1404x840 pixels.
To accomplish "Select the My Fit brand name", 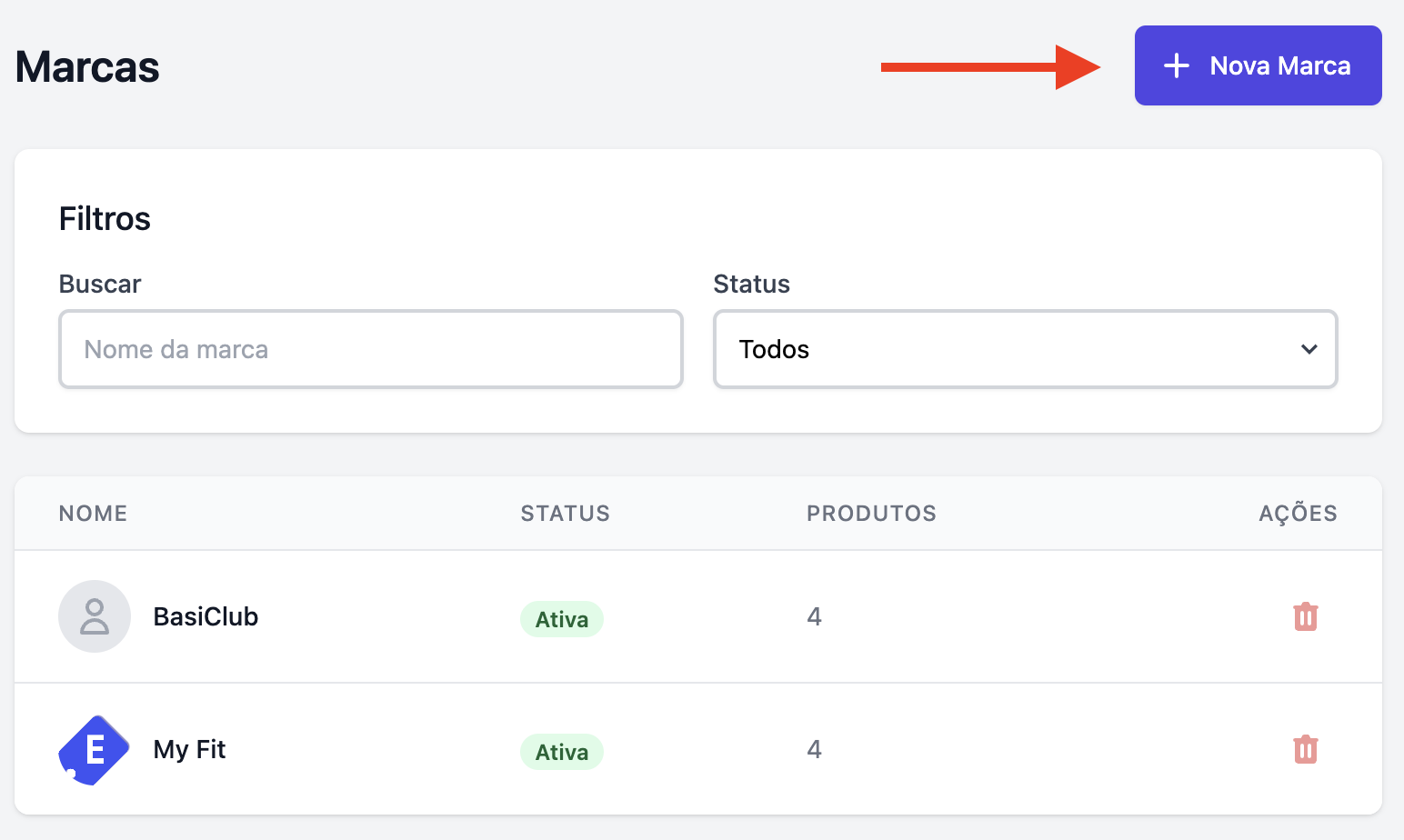I will (x=189, y=749).
